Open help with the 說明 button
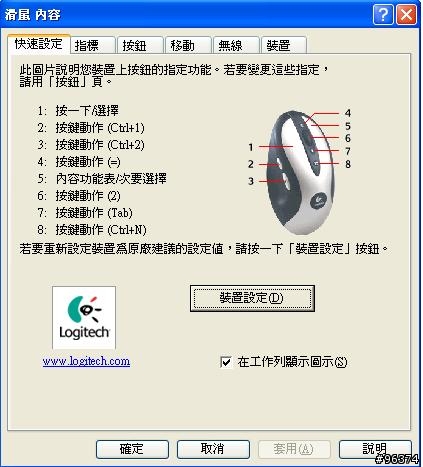423x467 pixels. pyautogui.click(x=375, y=449)
